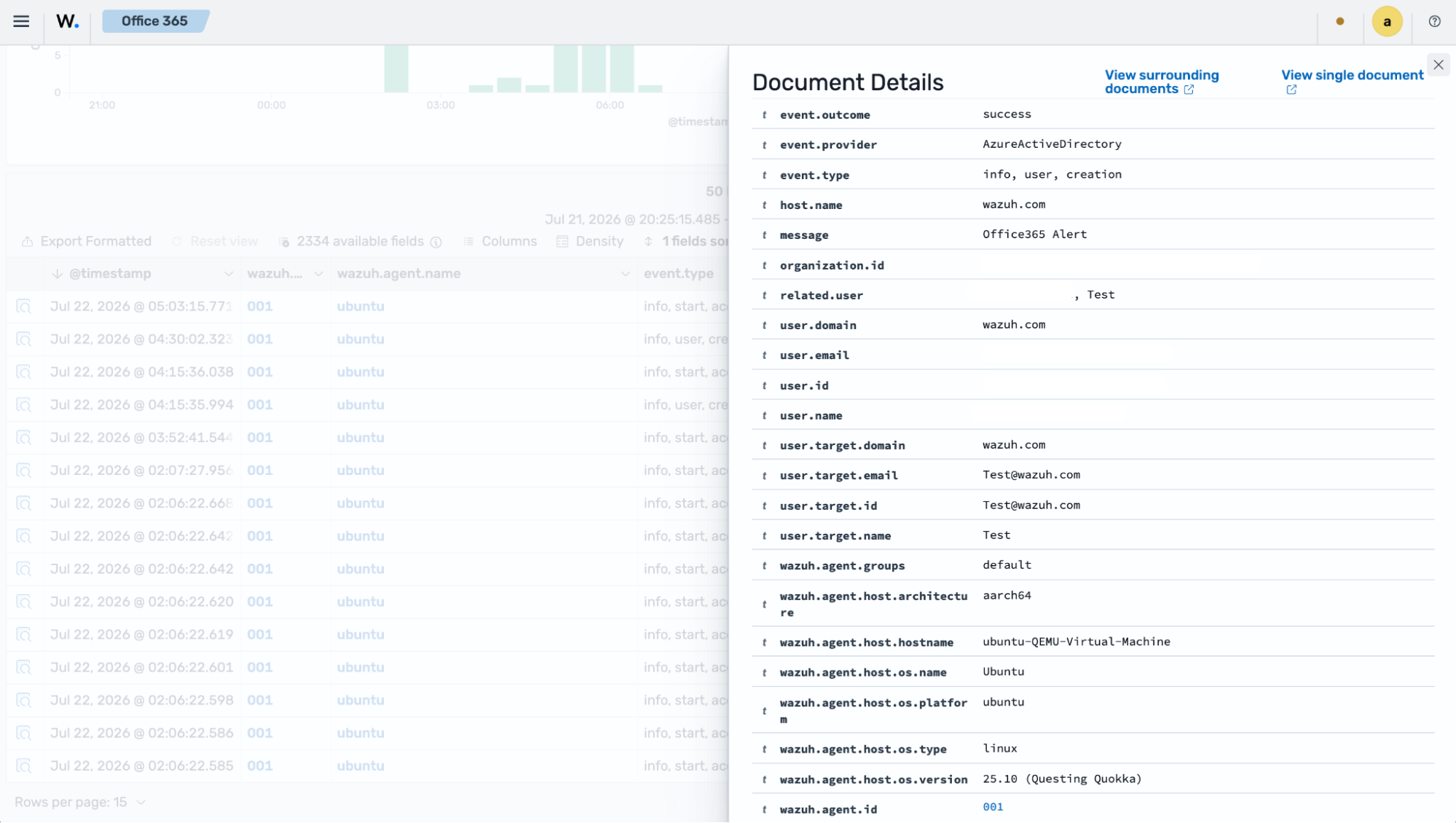Inspect document at 02:06:22.585 row
Viewport: 1456px width, 823px height.
click(24, 765)
